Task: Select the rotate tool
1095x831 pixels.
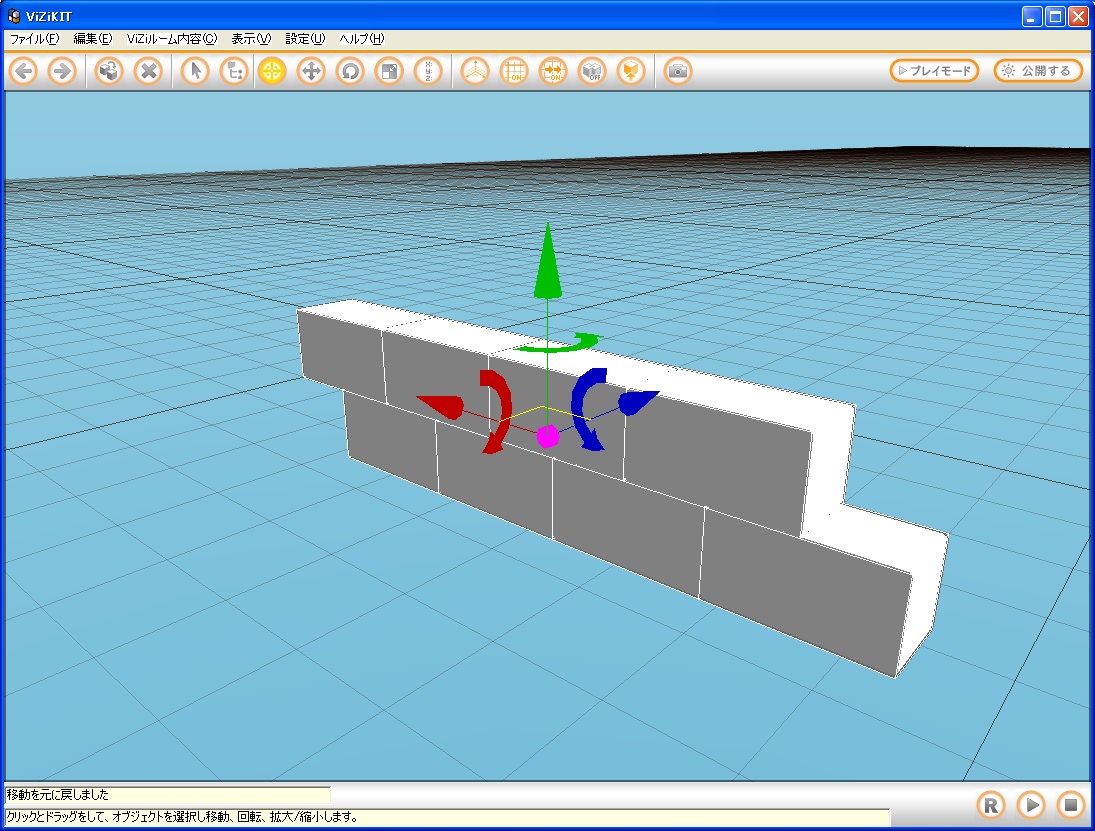Action: pyautogui.click(x=350, y=71)
